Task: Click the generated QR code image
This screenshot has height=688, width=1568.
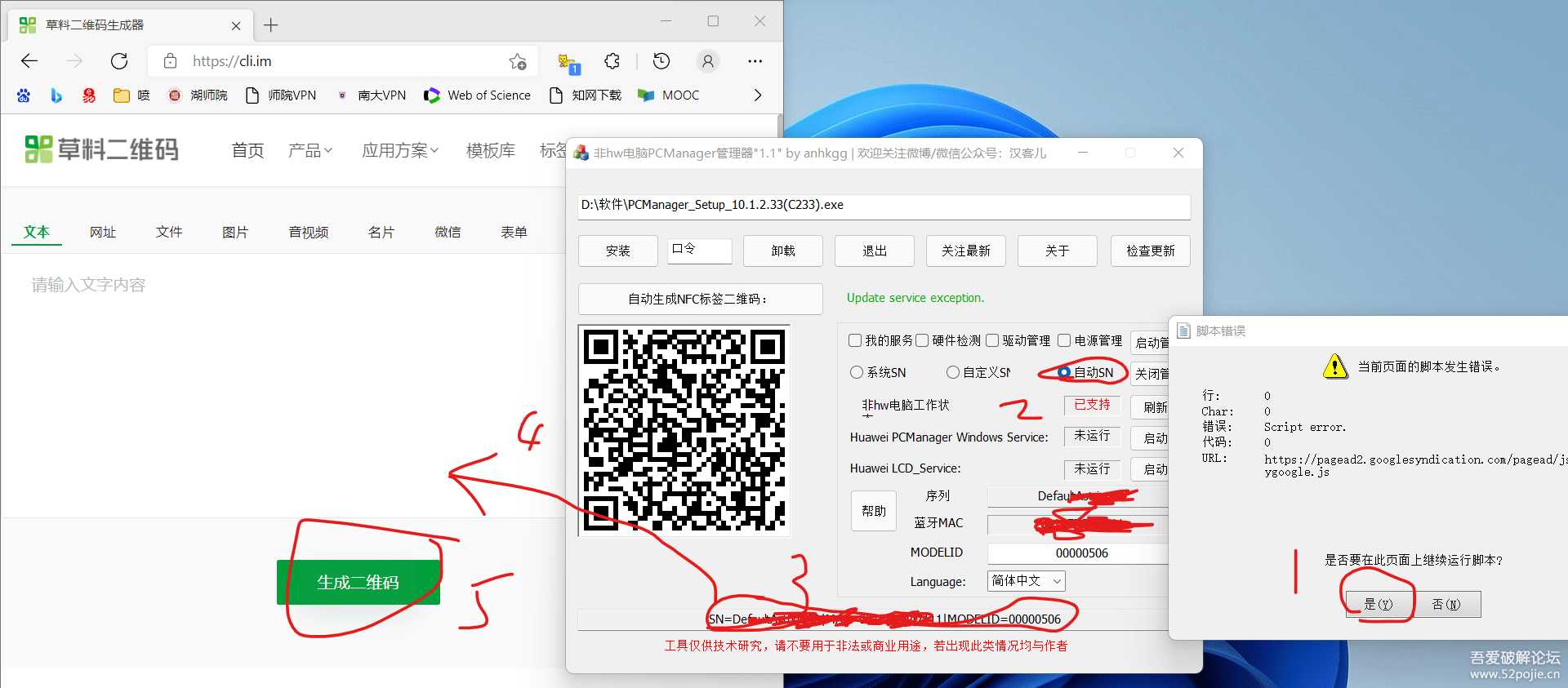Action: click(x=684, y=430)
